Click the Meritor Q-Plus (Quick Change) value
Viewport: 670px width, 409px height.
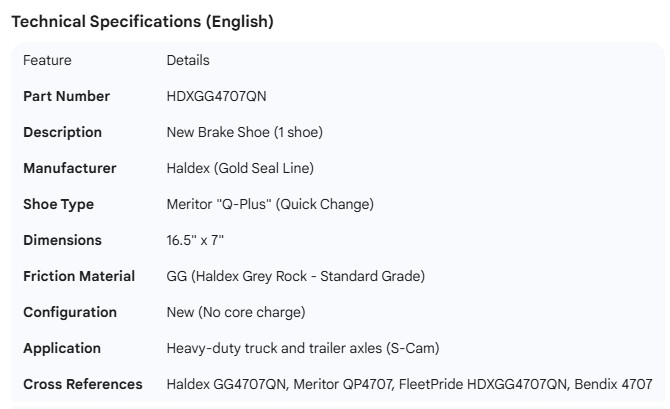(270, 204)
